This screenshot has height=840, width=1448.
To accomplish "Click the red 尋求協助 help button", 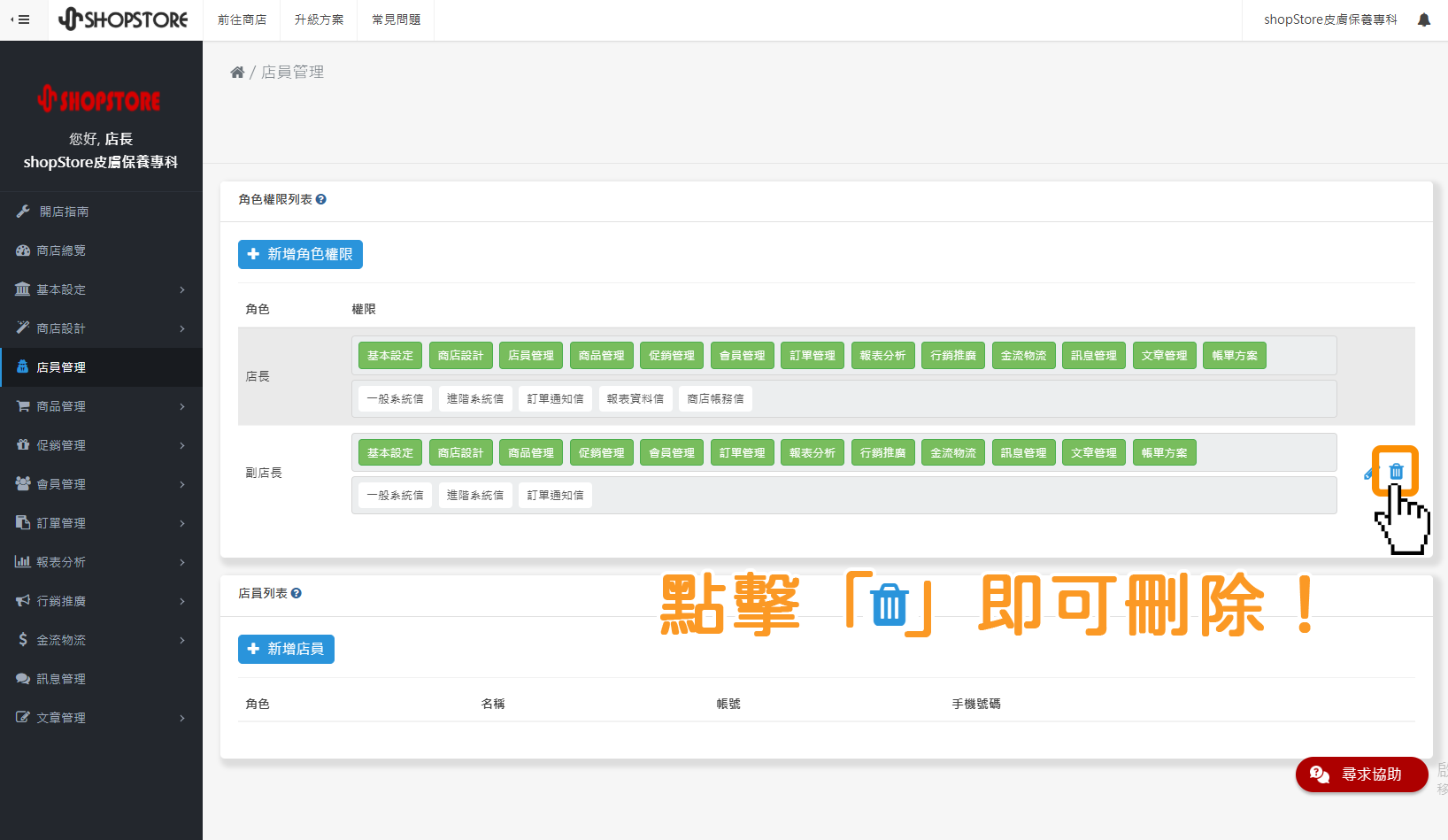I will click(1361, 774).
